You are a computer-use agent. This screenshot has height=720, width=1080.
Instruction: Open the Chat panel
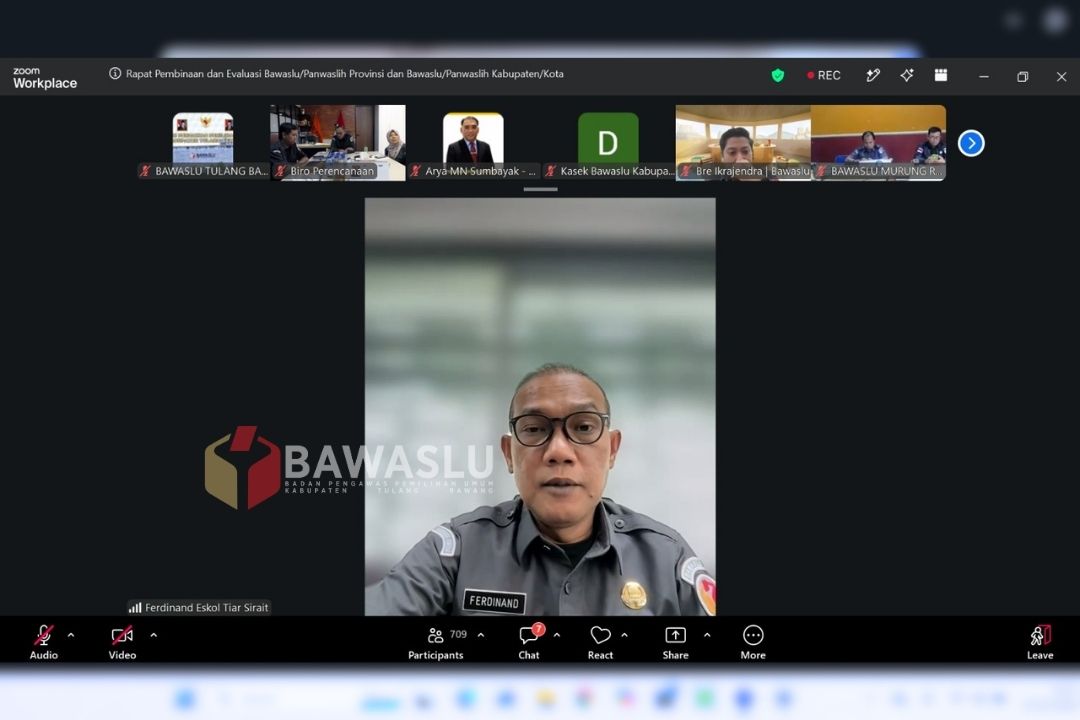(529, 642)
